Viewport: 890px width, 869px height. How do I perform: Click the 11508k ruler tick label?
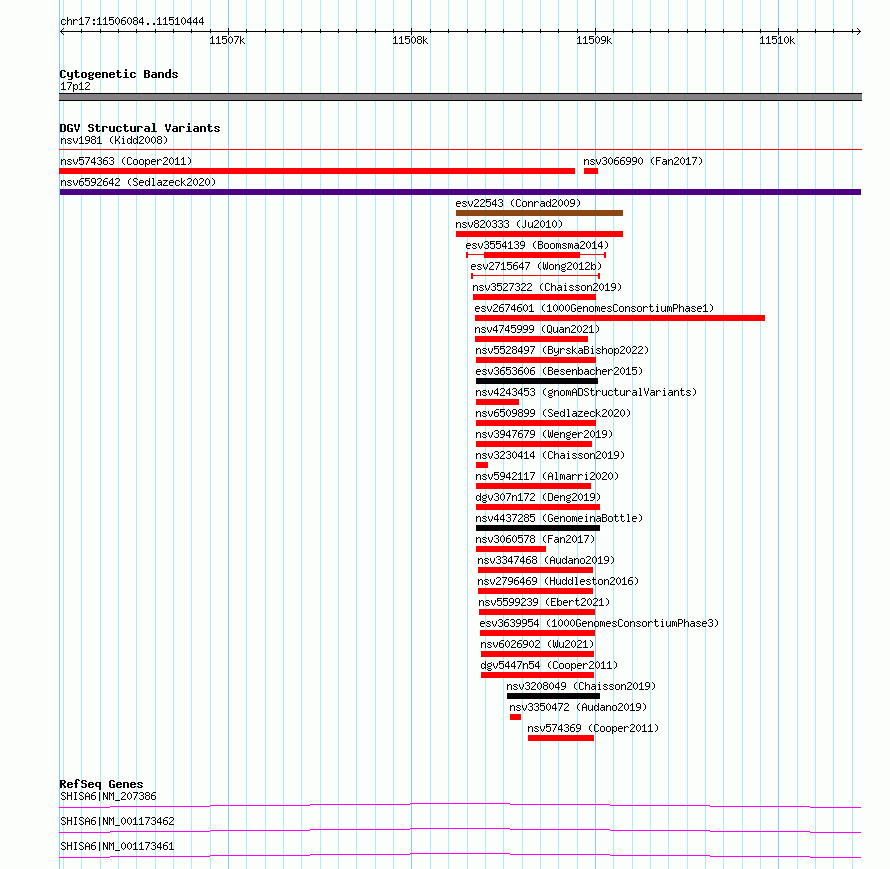410,40
